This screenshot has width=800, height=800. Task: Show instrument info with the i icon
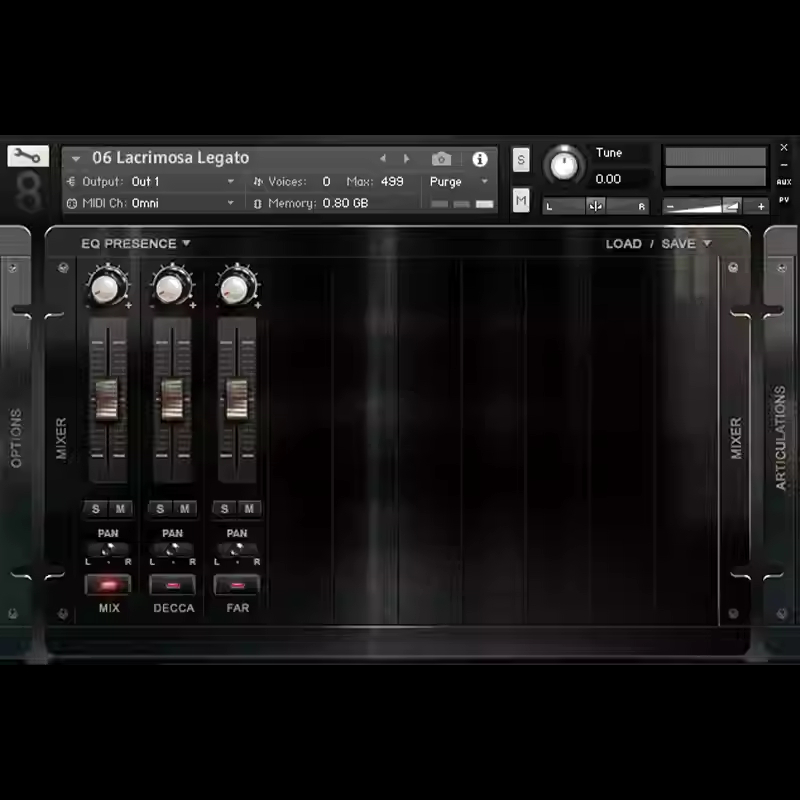point(480,159)
